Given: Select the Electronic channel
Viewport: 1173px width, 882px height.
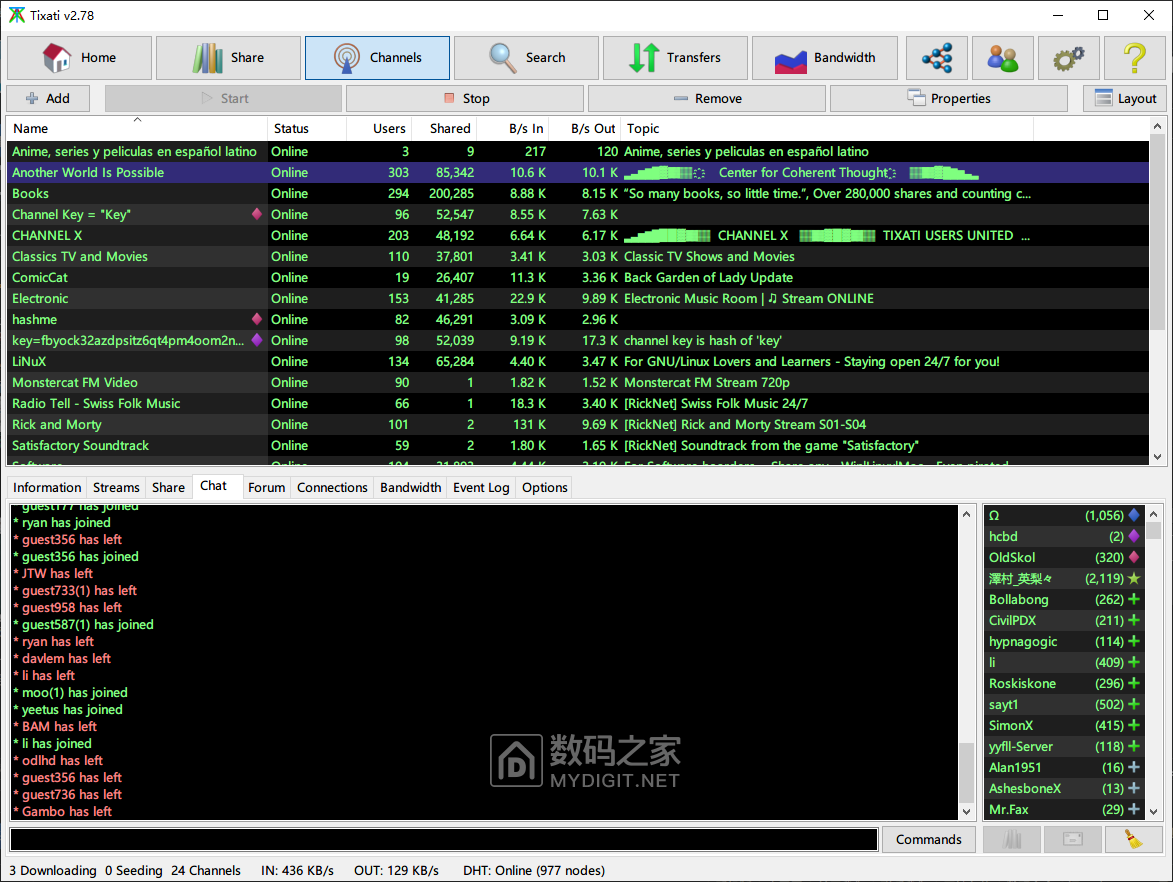Looking at the screenshot, I should pyautogui.click(x=578, y=298).
